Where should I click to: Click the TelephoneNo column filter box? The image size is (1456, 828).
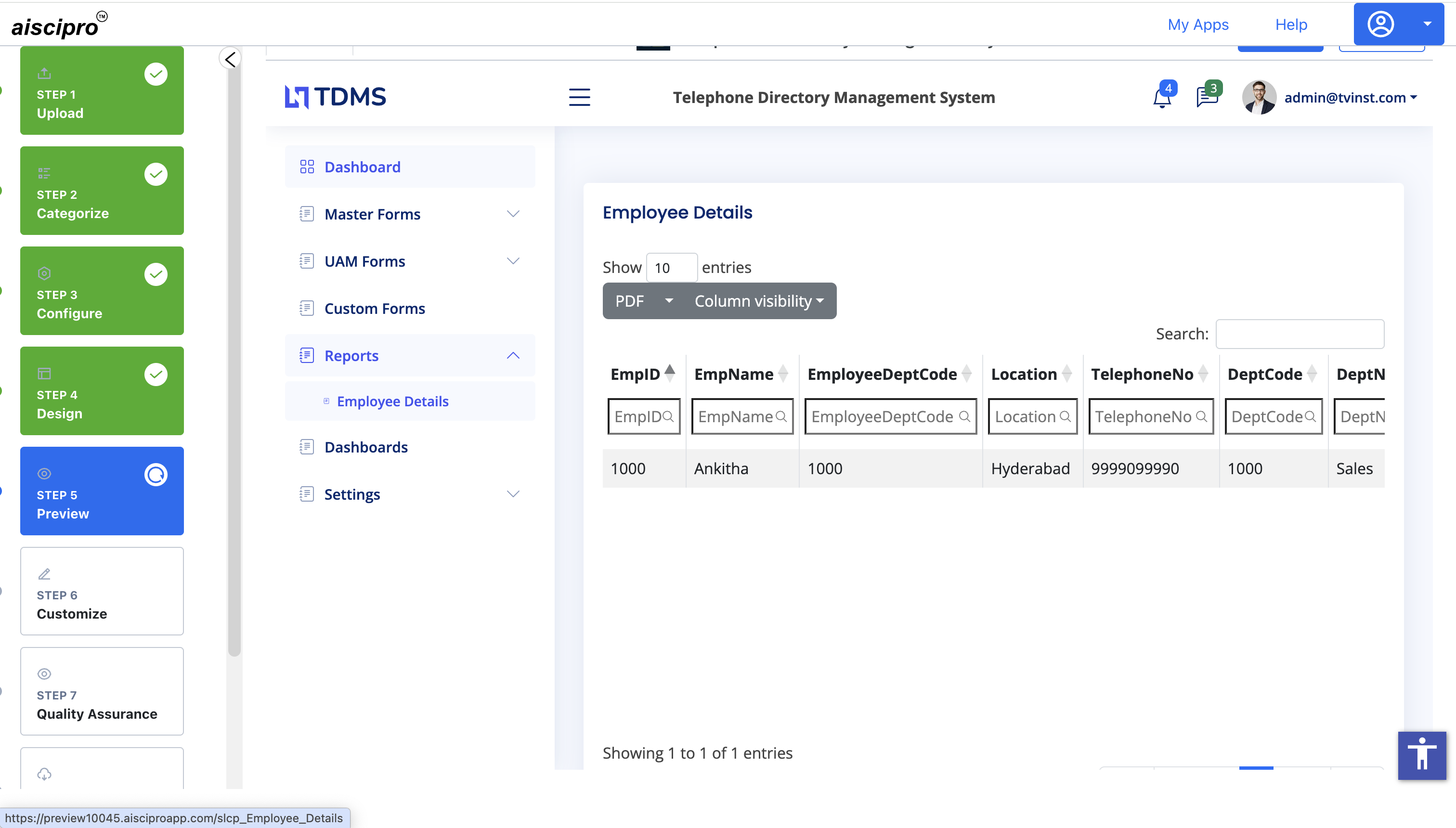click(x=1151, y=416)
